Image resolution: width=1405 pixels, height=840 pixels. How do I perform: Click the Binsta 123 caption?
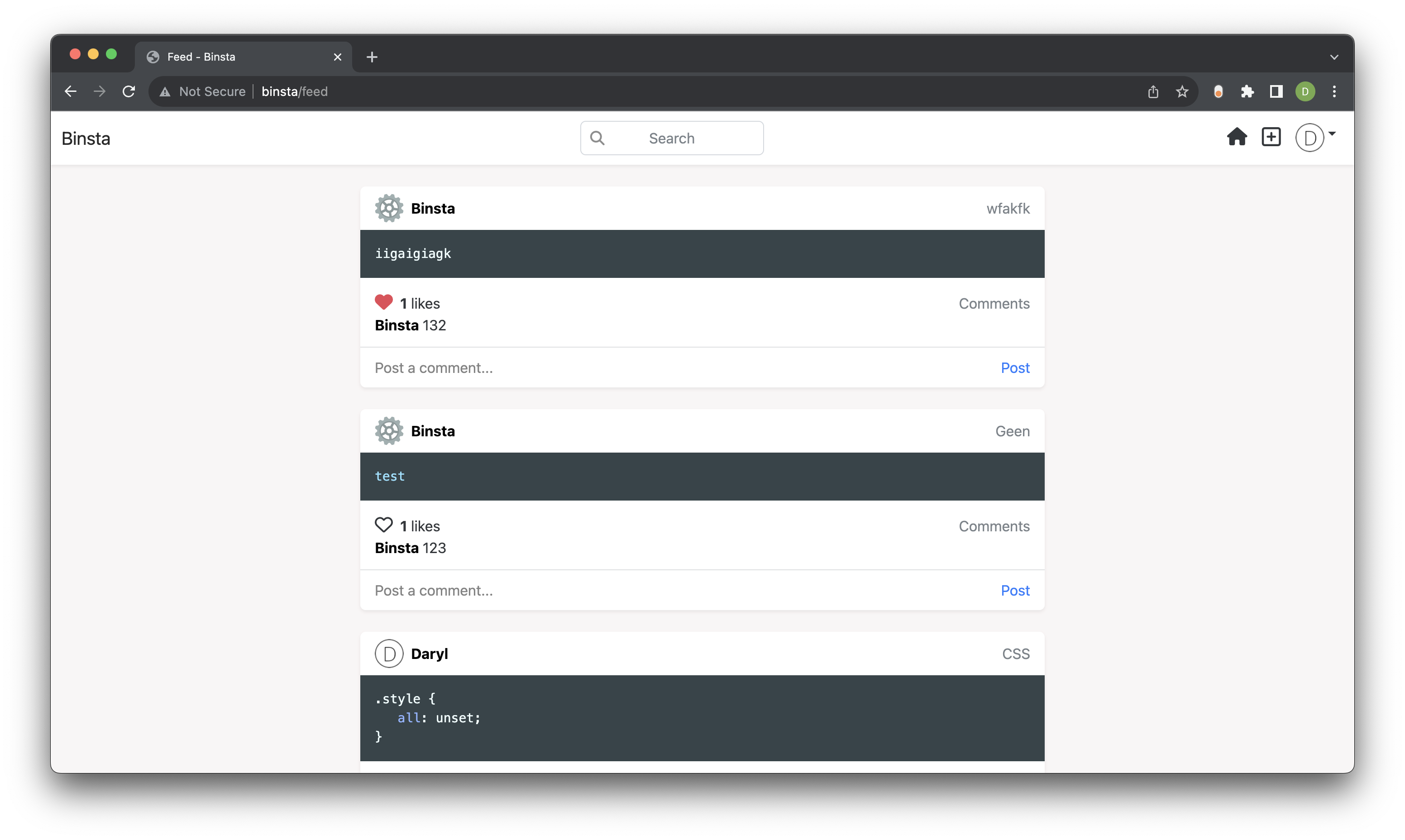coord(411,547)
